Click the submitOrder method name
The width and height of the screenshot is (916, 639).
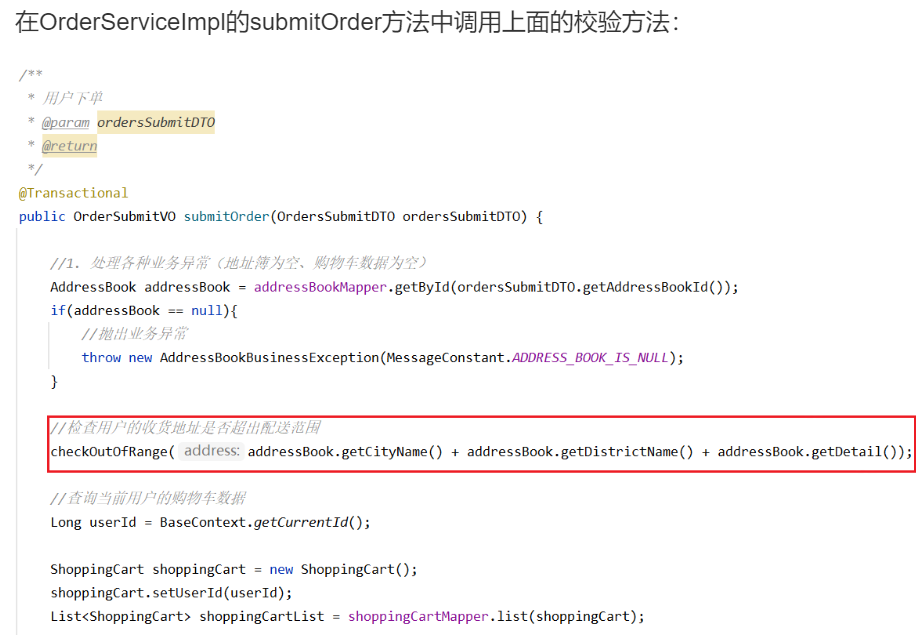coord(227,216)
